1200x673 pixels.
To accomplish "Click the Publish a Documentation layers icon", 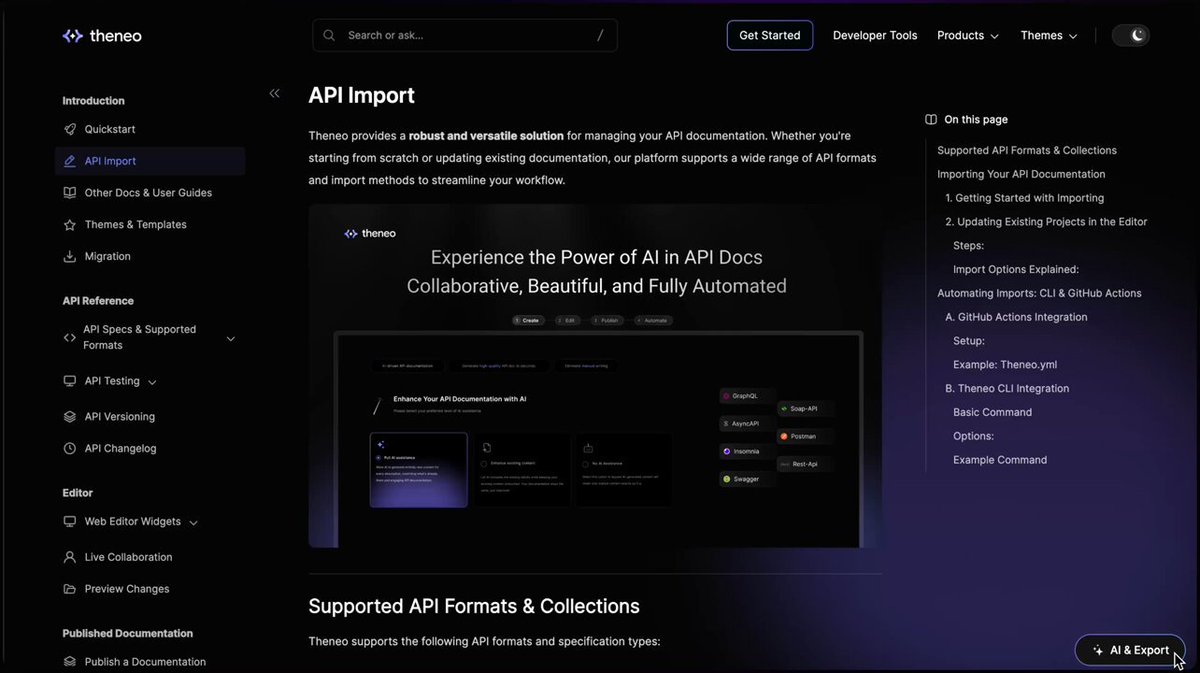I will (70, 662).
